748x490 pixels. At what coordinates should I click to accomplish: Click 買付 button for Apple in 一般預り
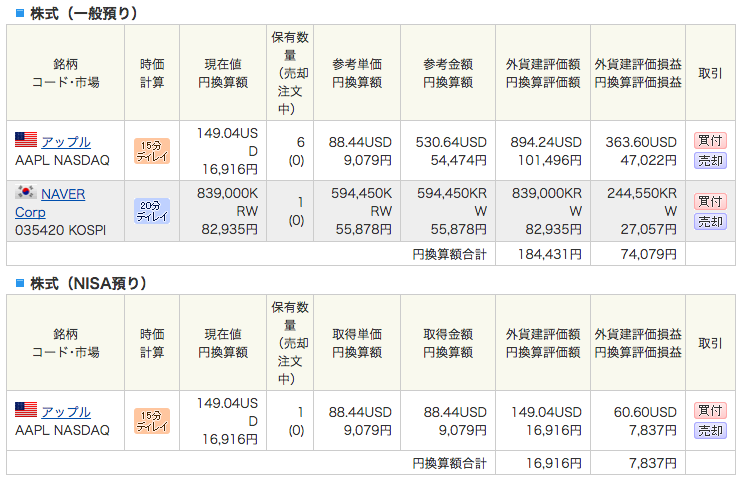[710, 141]
